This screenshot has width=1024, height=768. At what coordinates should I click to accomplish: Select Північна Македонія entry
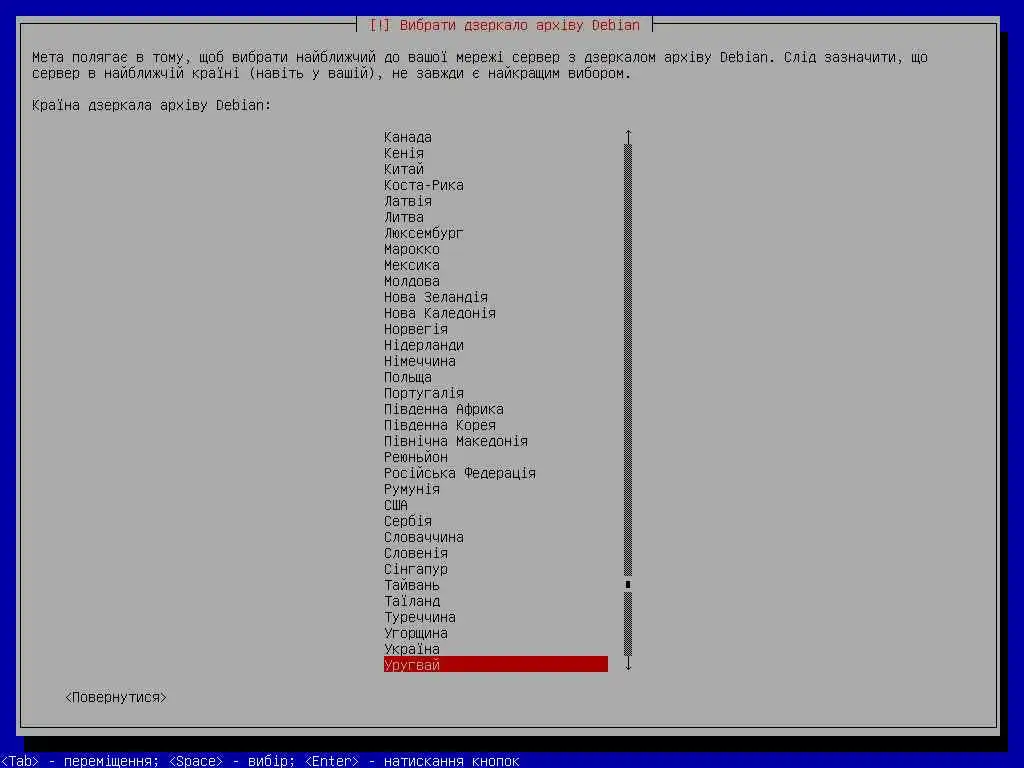(456, 441)
